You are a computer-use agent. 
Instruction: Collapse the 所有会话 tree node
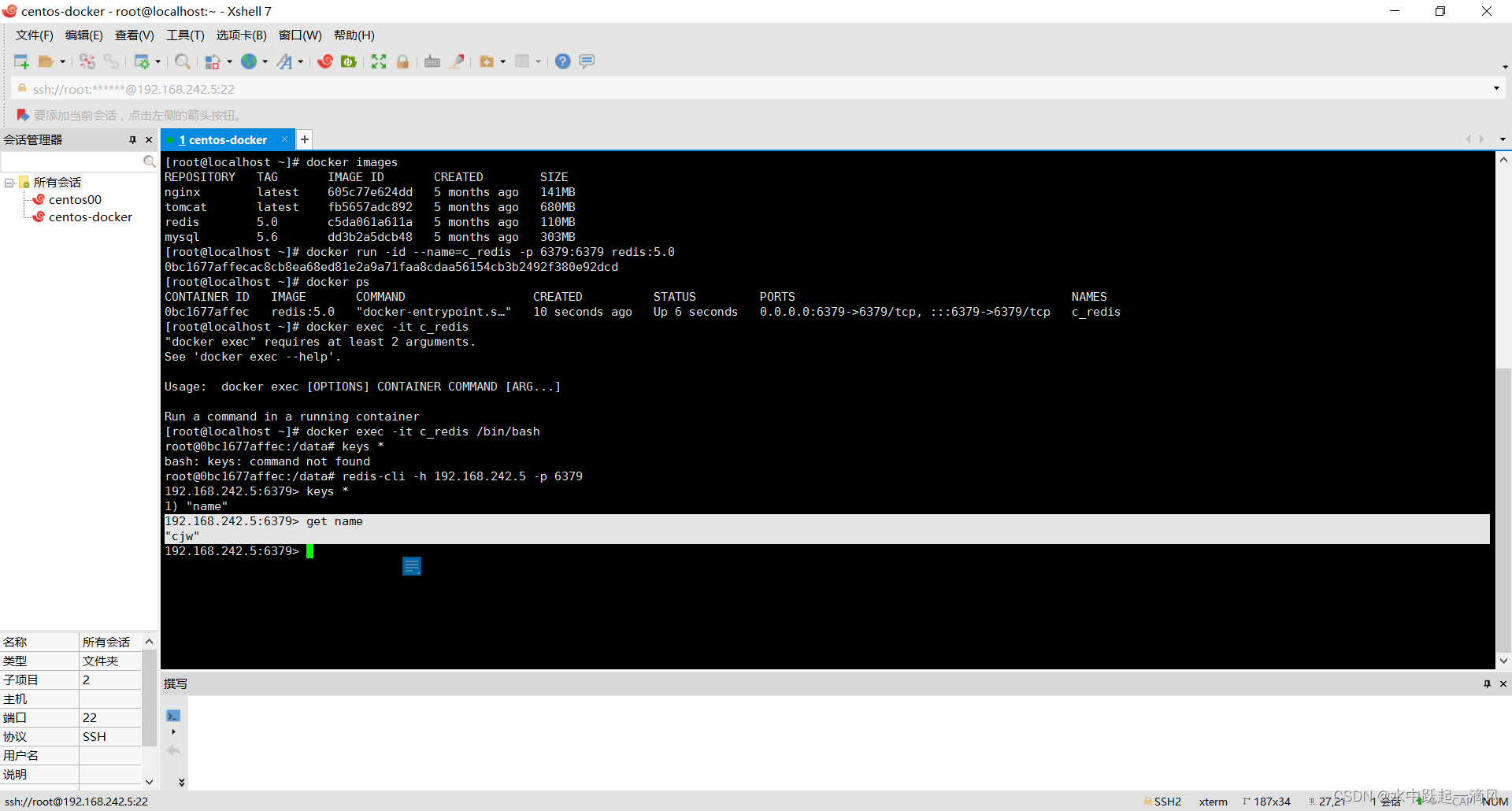(9, 183)
